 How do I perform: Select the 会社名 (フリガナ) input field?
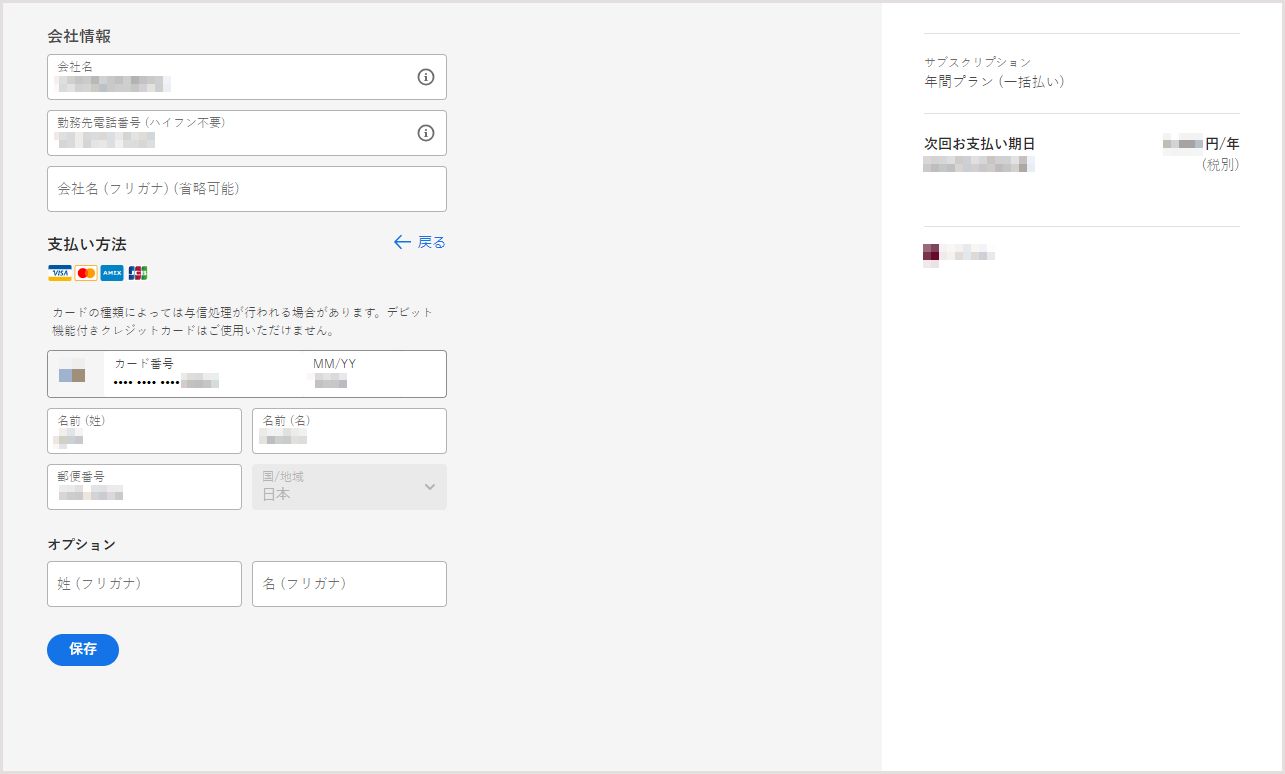click(246, 189)
